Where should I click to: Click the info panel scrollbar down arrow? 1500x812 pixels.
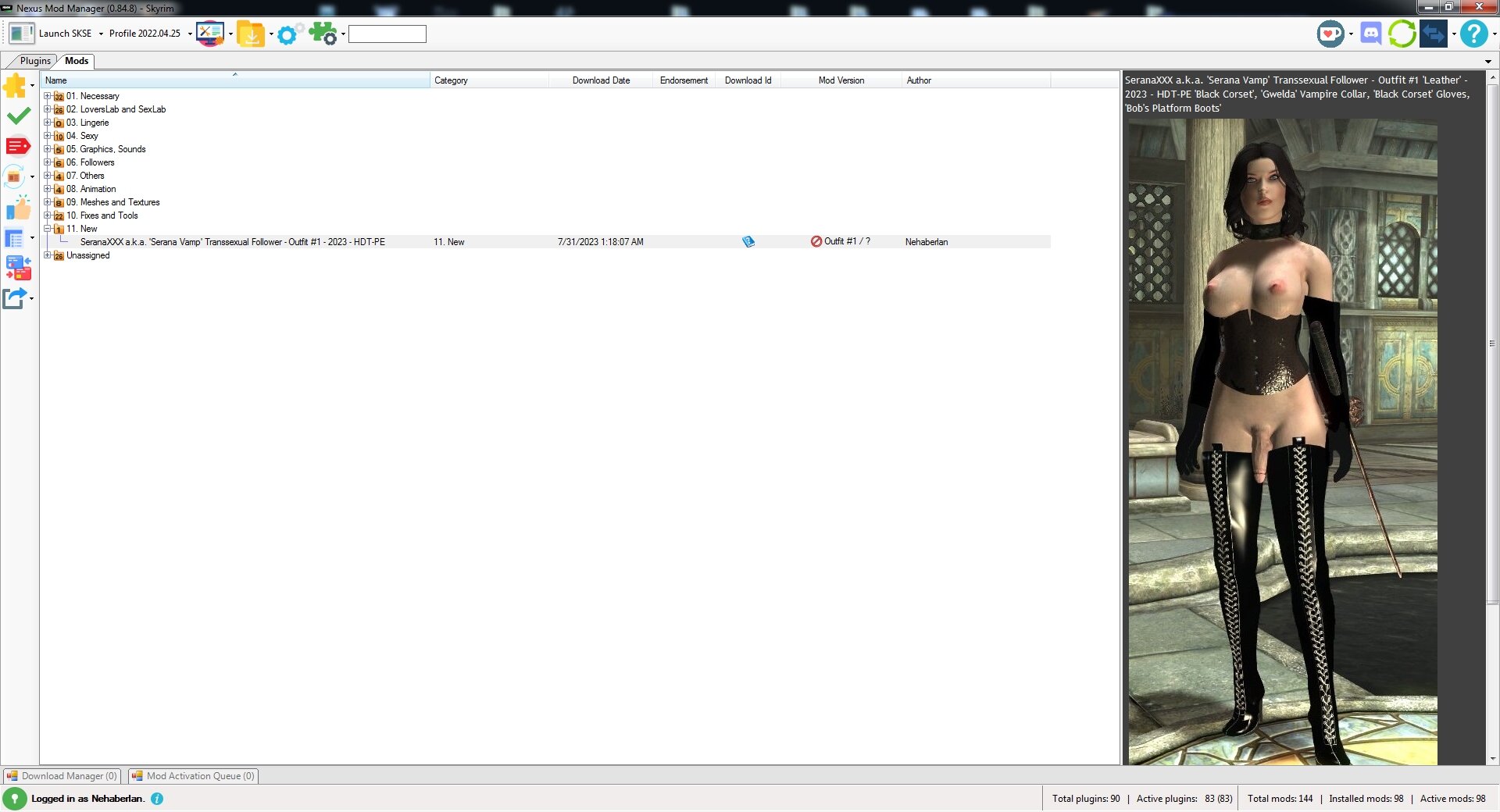coord(1493,758)
